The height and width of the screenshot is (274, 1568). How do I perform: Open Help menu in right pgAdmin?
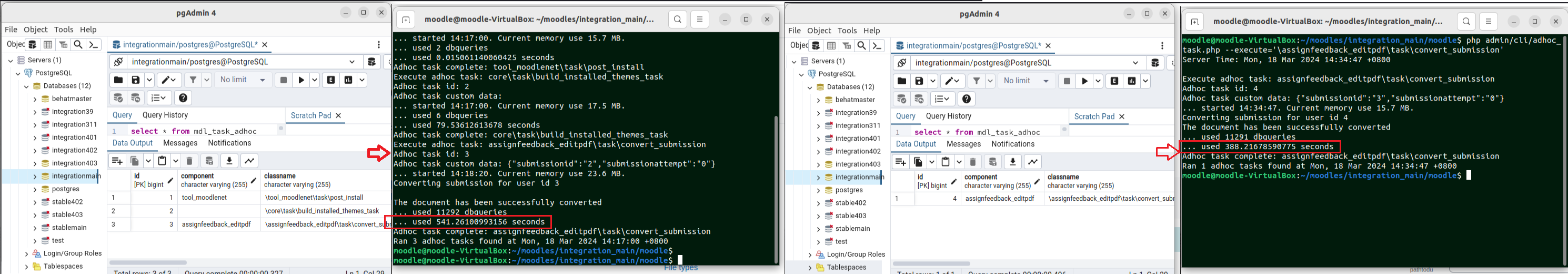click(872, 31)
